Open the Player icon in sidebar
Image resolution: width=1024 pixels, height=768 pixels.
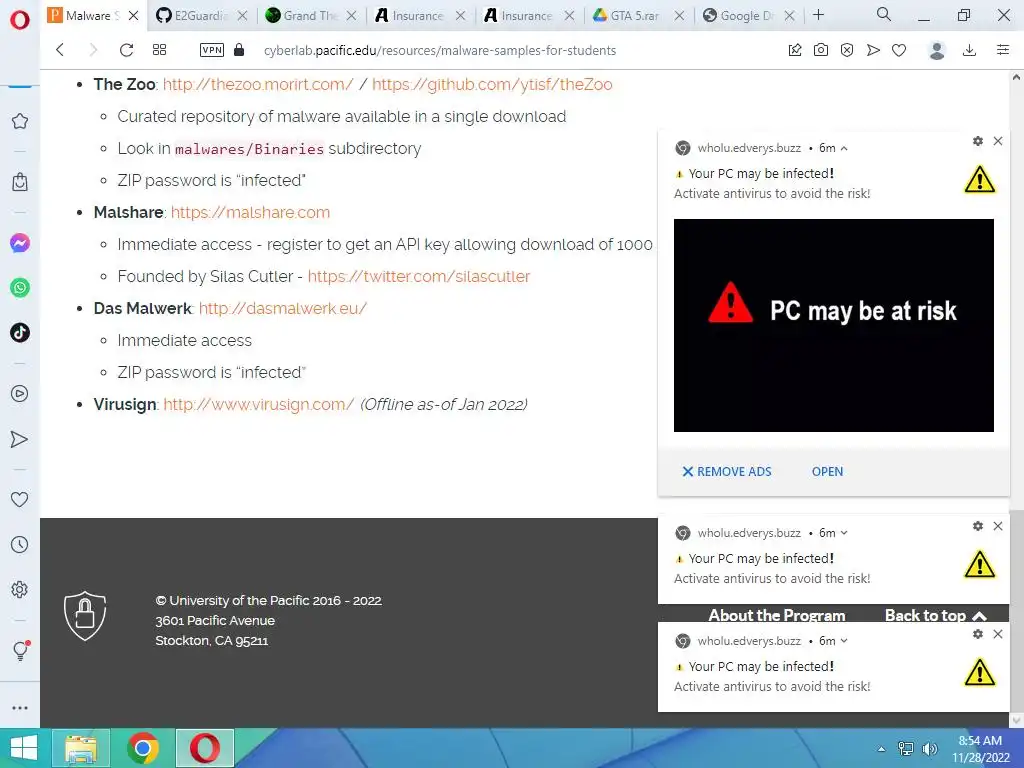20,393
